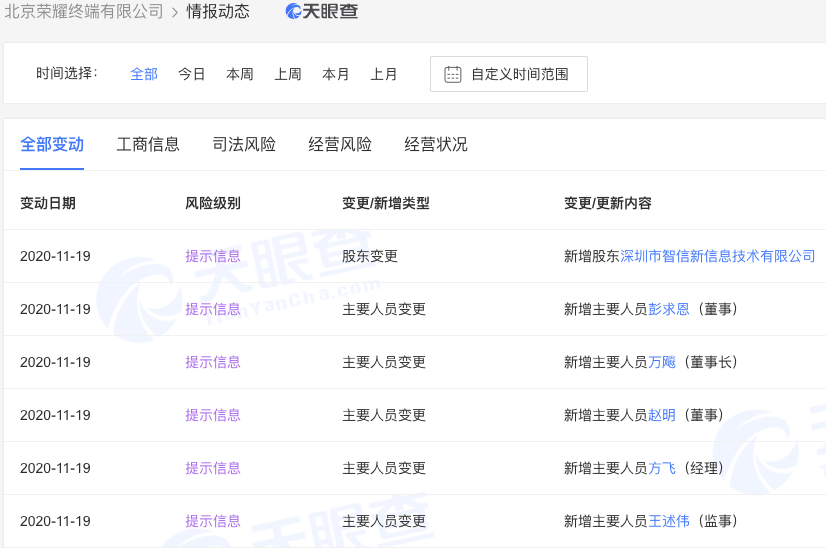Click 主要人员变更 in the 彭求恩 row

click(x=384, y=309)
